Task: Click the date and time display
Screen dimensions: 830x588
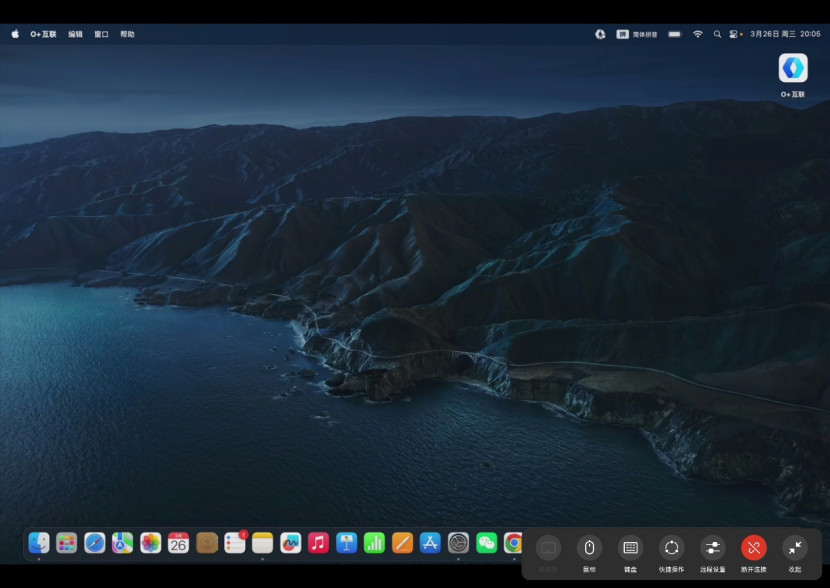Action: (x=785, y=34)
